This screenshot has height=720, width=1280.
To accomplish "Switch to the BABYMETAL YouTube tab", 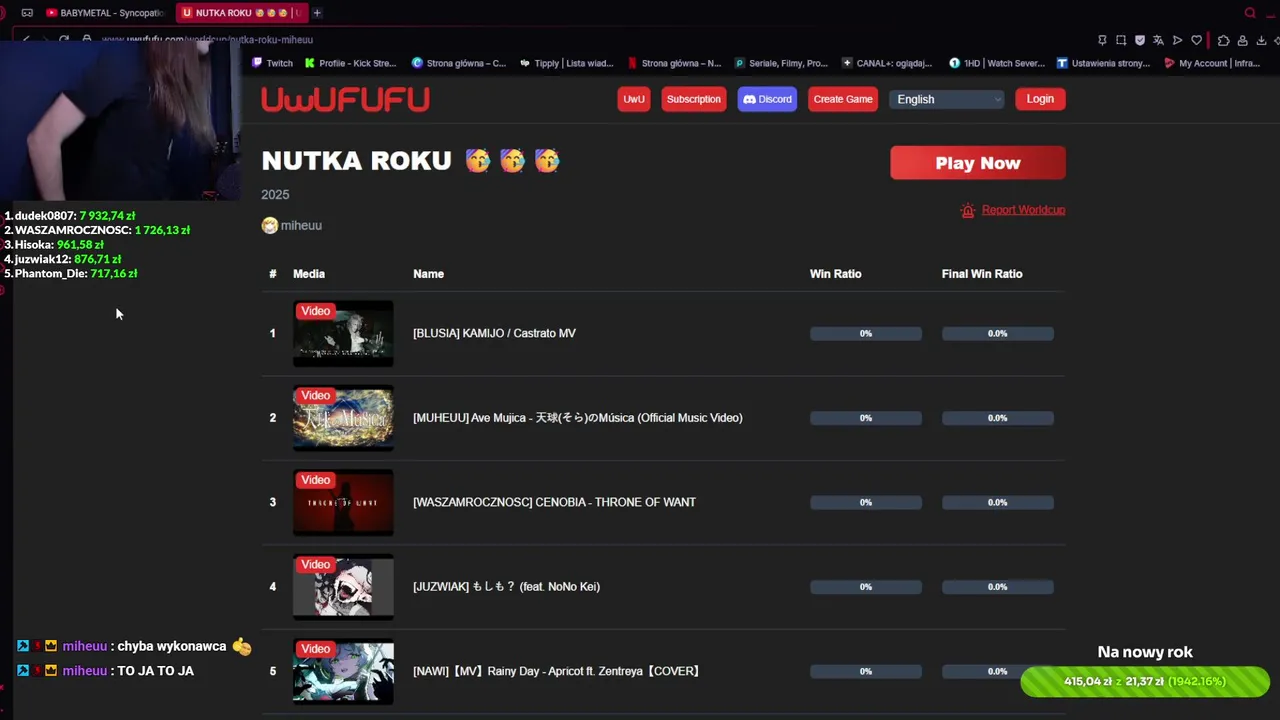I will click(106, 13).
